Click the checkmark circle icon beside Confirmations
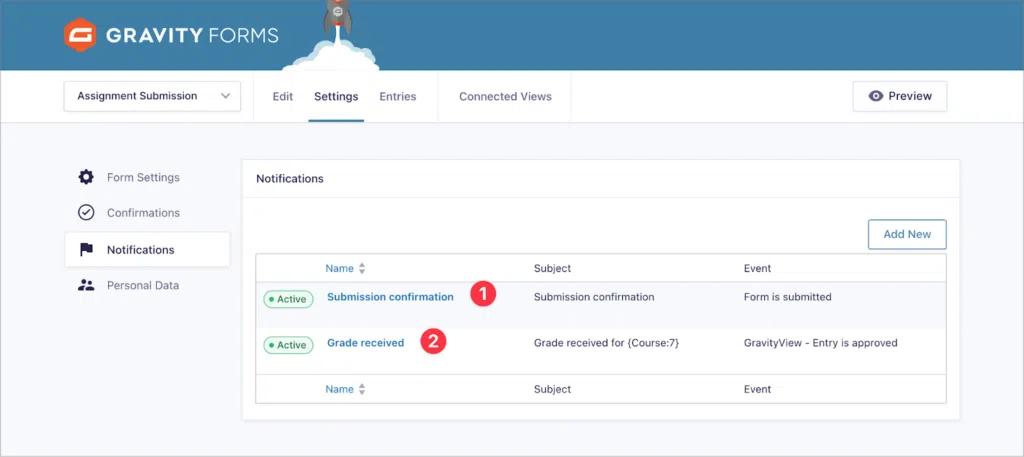Screen dimensions: 1024x457 (x=86, y=213)
